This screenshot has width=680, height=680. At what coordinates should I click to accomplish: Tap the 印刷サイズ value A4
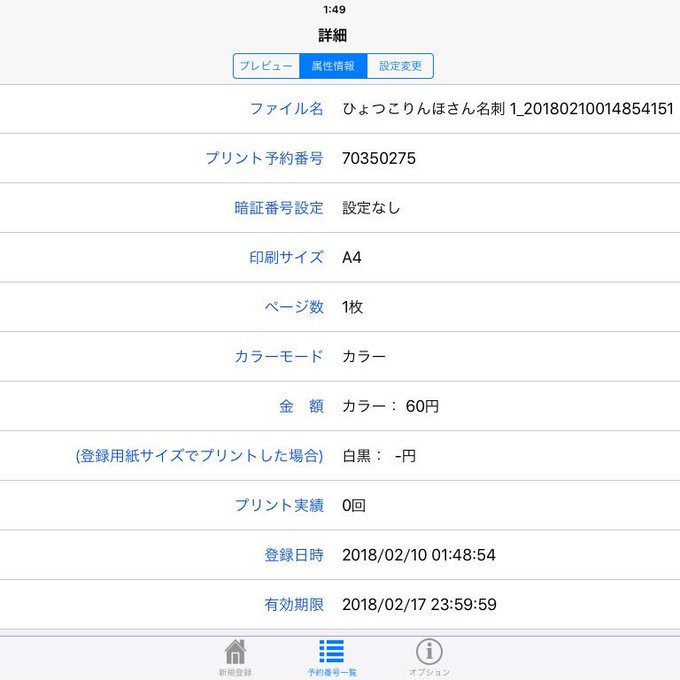pos(352,258)
